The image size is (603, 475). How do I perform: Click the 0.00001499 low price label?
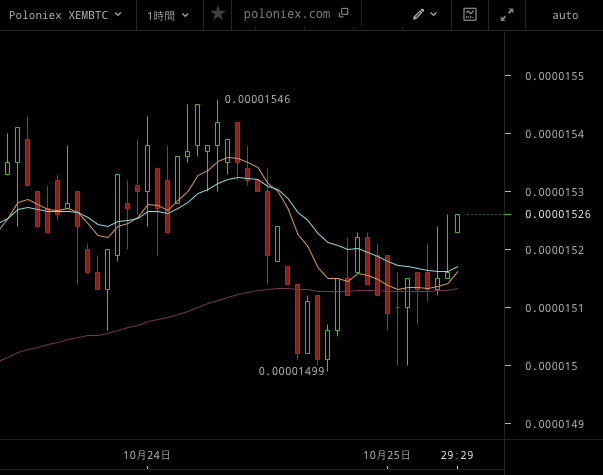[292, 371]
